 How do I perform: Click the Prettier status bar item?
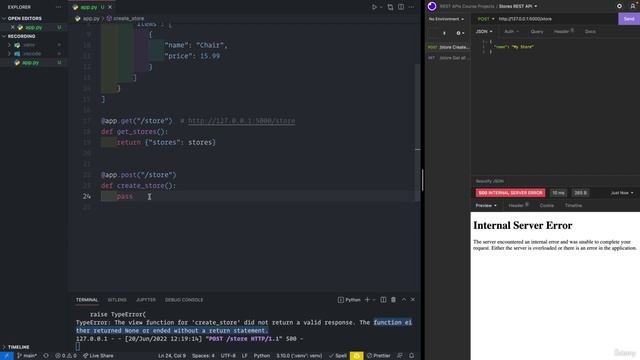[379, 356]
